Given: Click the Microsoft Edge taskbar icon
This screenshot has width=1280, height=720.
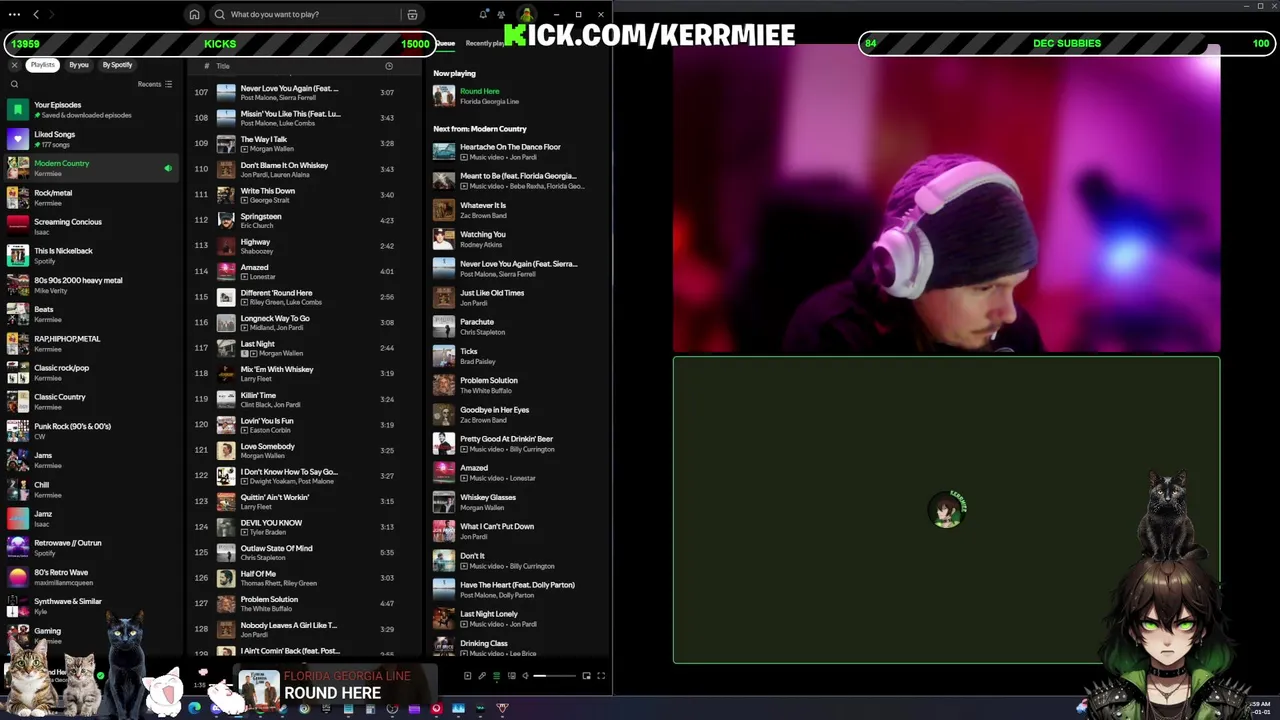Looking at the screenshot, I should coord(195,708).
